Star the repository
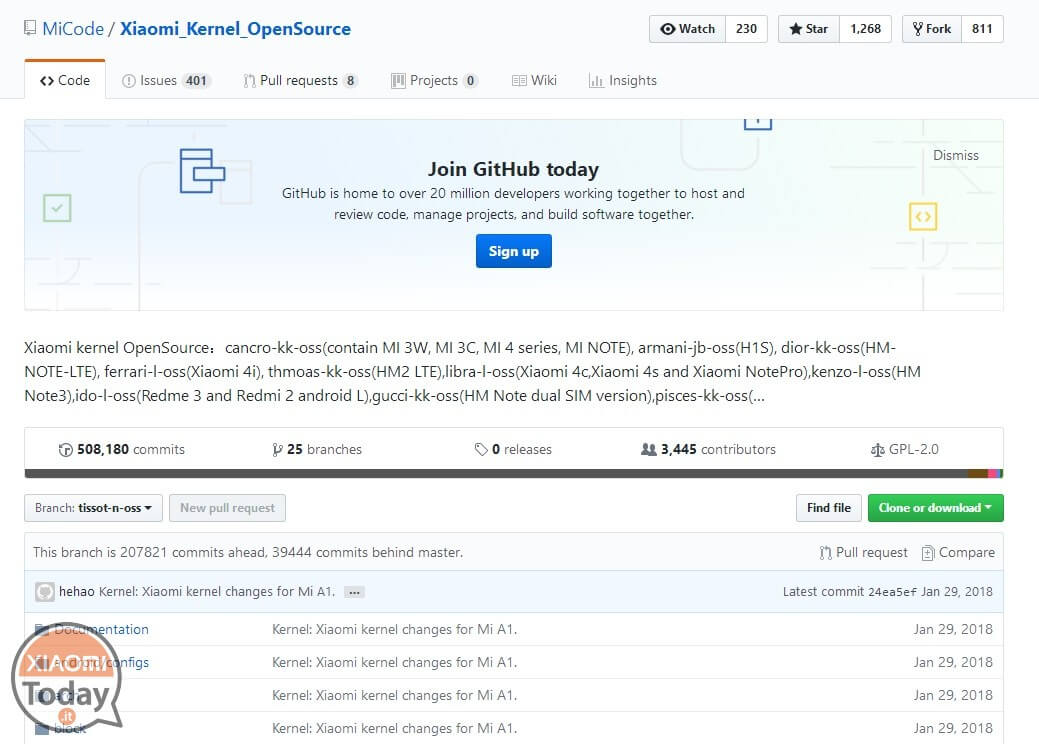The height and width of the screenshot is (744, 1039). 808,29
